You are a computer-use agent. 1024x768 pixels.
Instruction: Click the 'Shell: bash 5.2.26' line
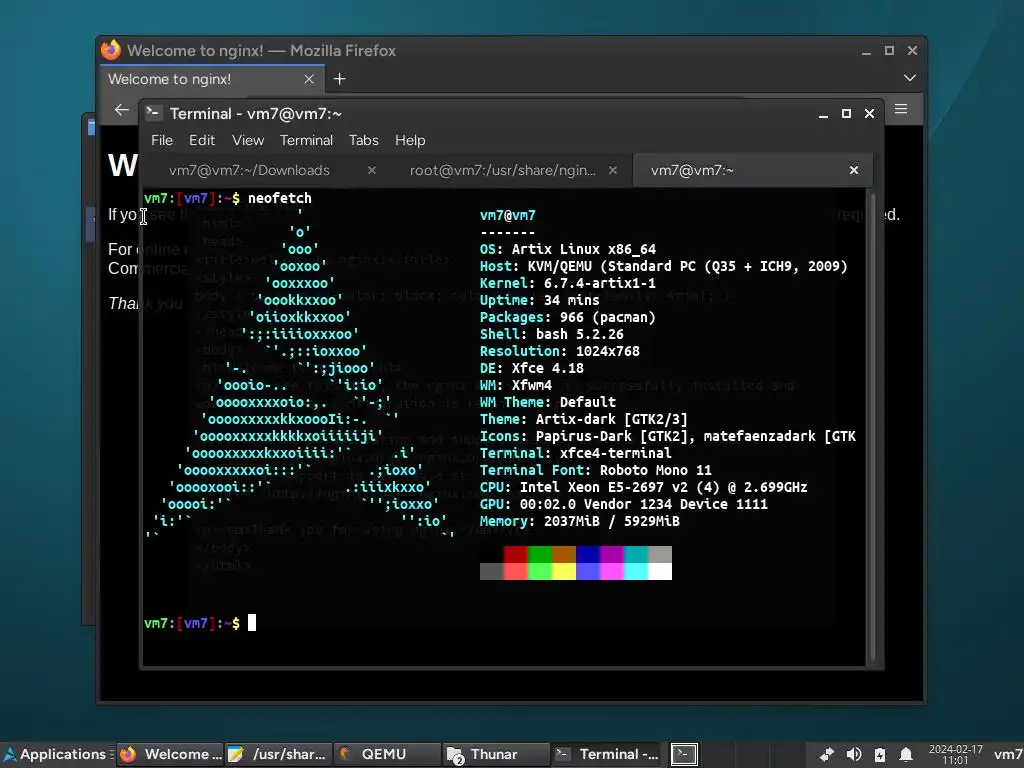(551, 334)
